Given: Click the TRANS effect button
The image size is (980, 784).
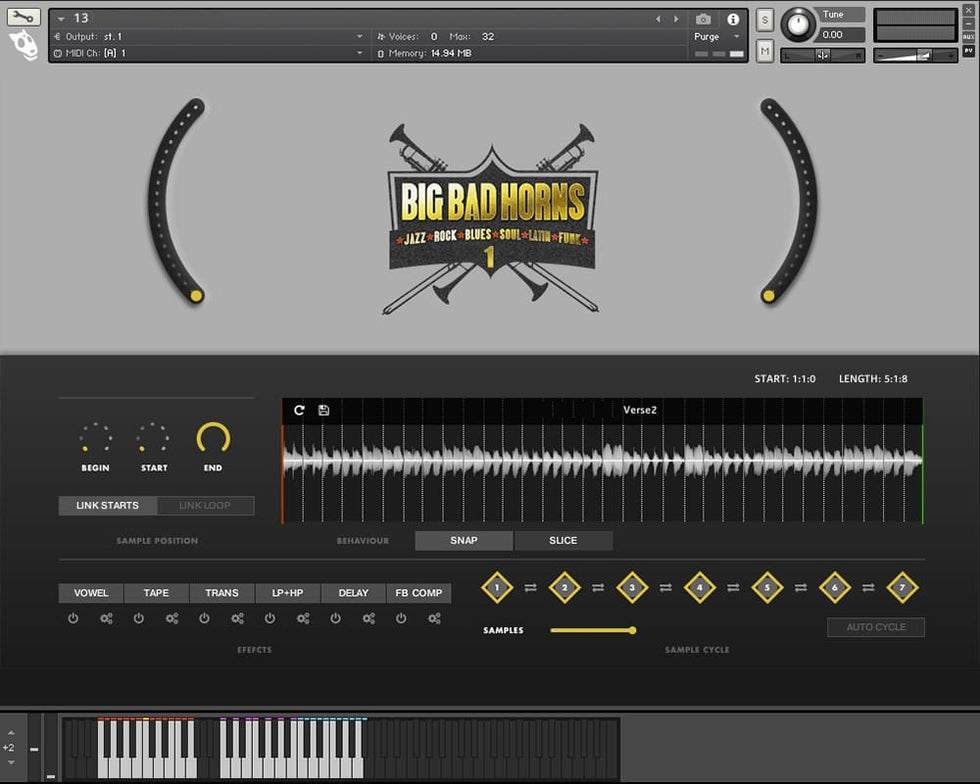Looking at the screenshot, I should (x=222, y=593).
